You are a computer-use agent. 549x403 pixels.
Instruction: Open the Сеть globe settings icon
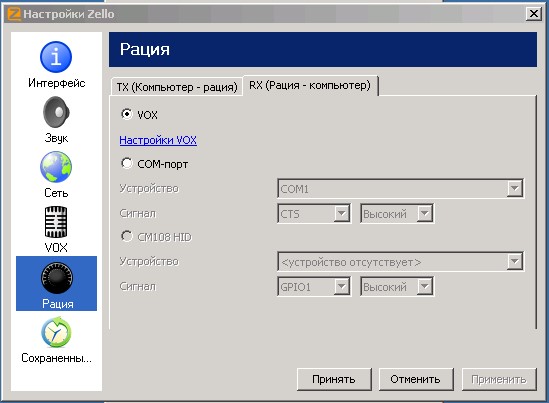pyautogui.click(x=56, y=167)
